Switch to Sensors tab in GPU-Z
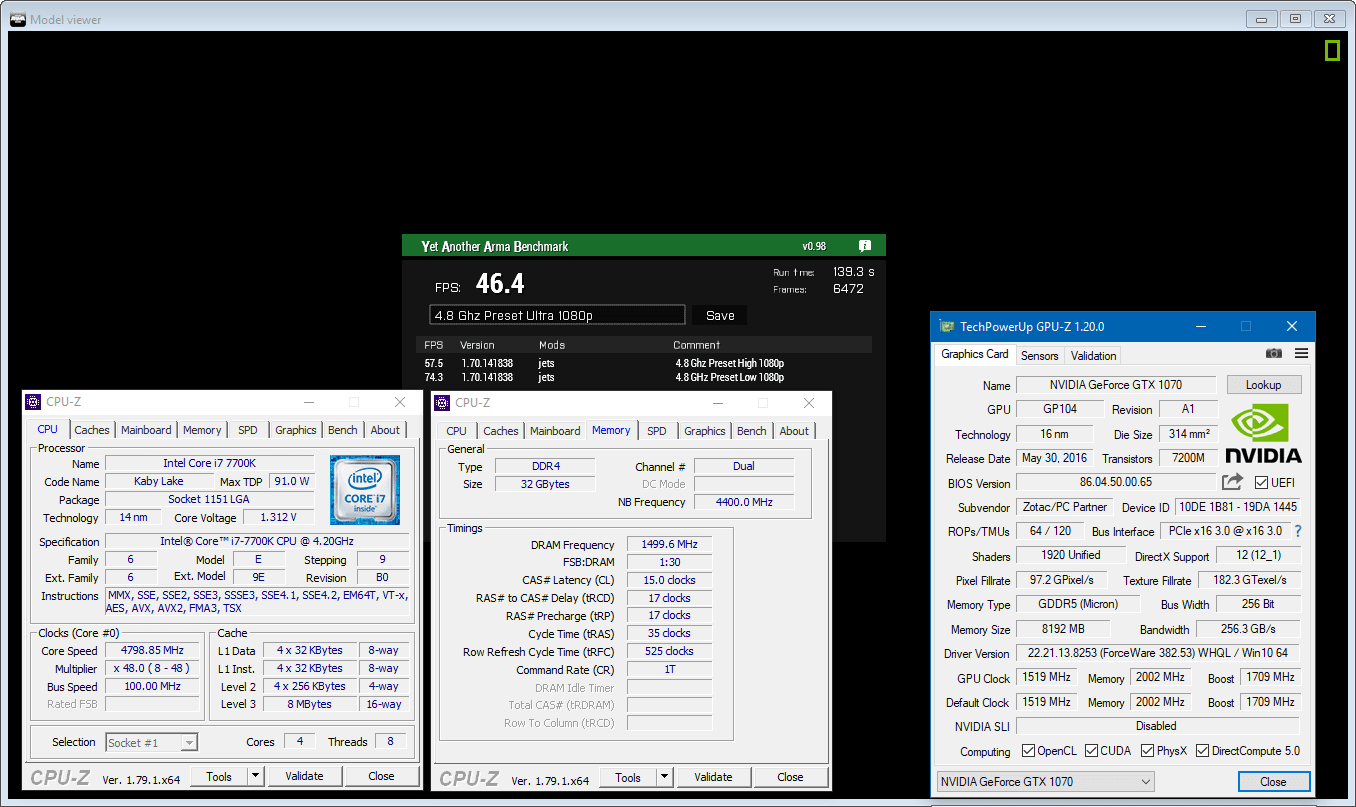This screenshot has height=807, width=1356. [1039, 355]
